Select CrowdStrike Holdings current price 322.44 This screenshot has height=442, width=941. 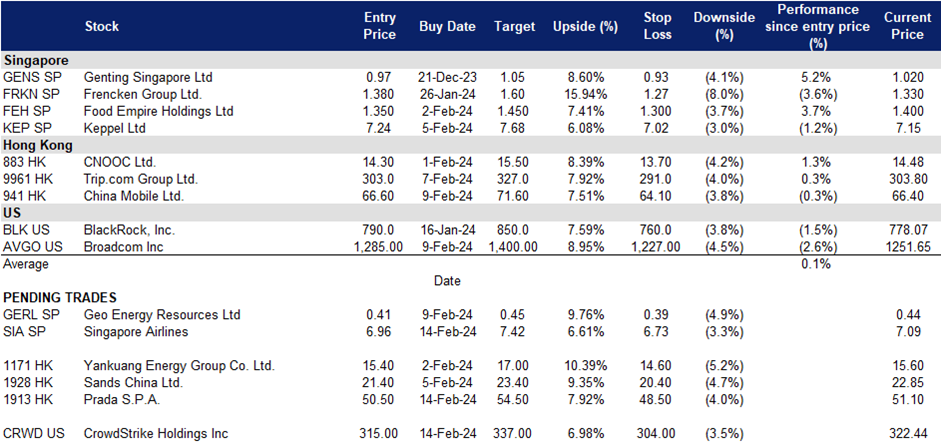tap(909, 433)
